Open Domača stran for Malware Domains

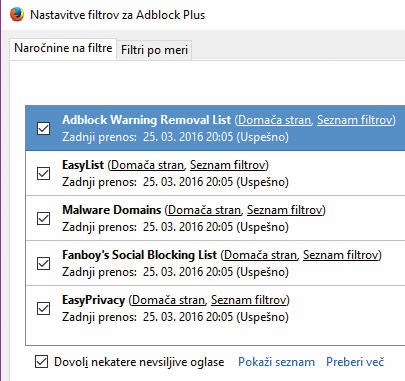click(x=204, y=210)
